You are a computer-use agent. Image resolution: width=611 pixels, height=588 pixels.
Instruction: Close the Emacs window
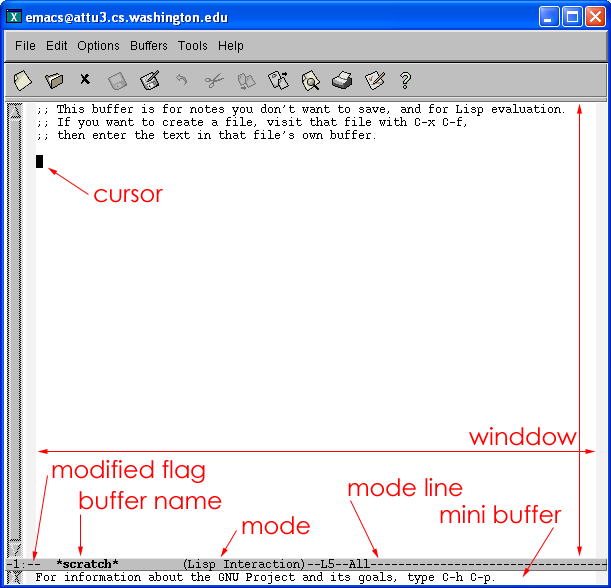tap(595, 17)
